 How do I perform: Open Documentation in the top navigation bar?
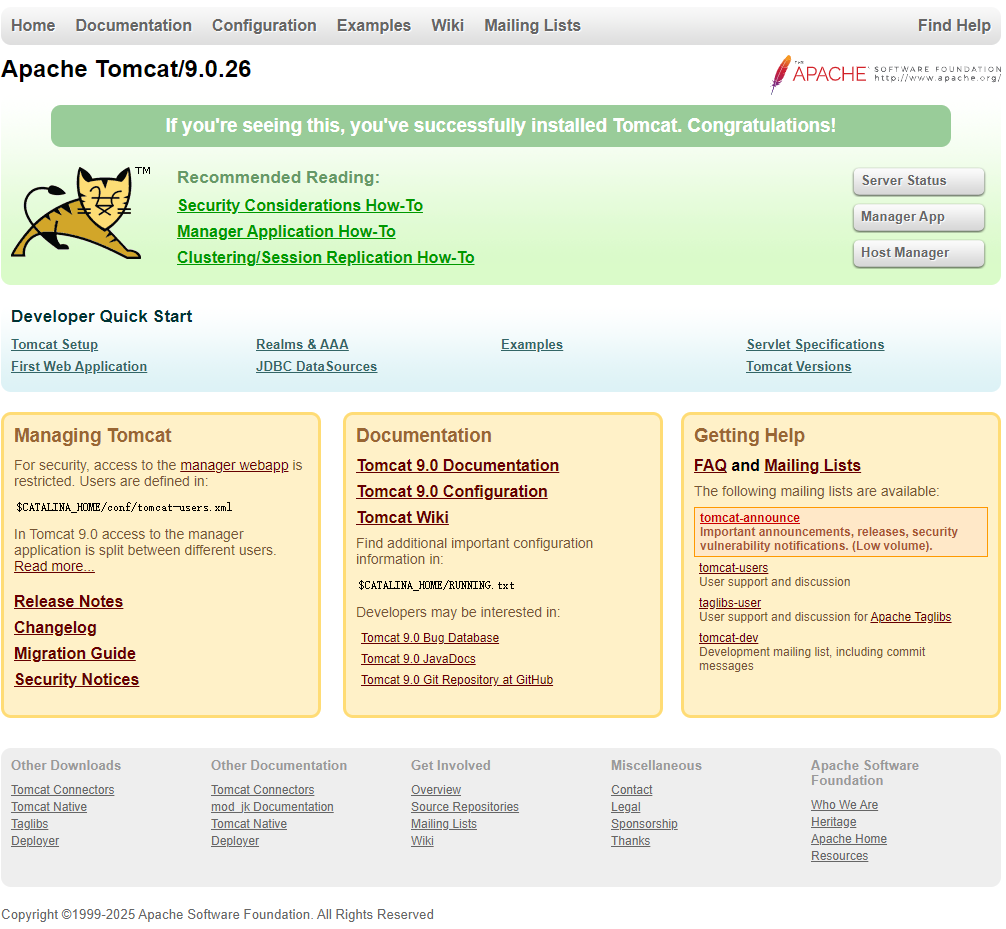coord(133,25)
